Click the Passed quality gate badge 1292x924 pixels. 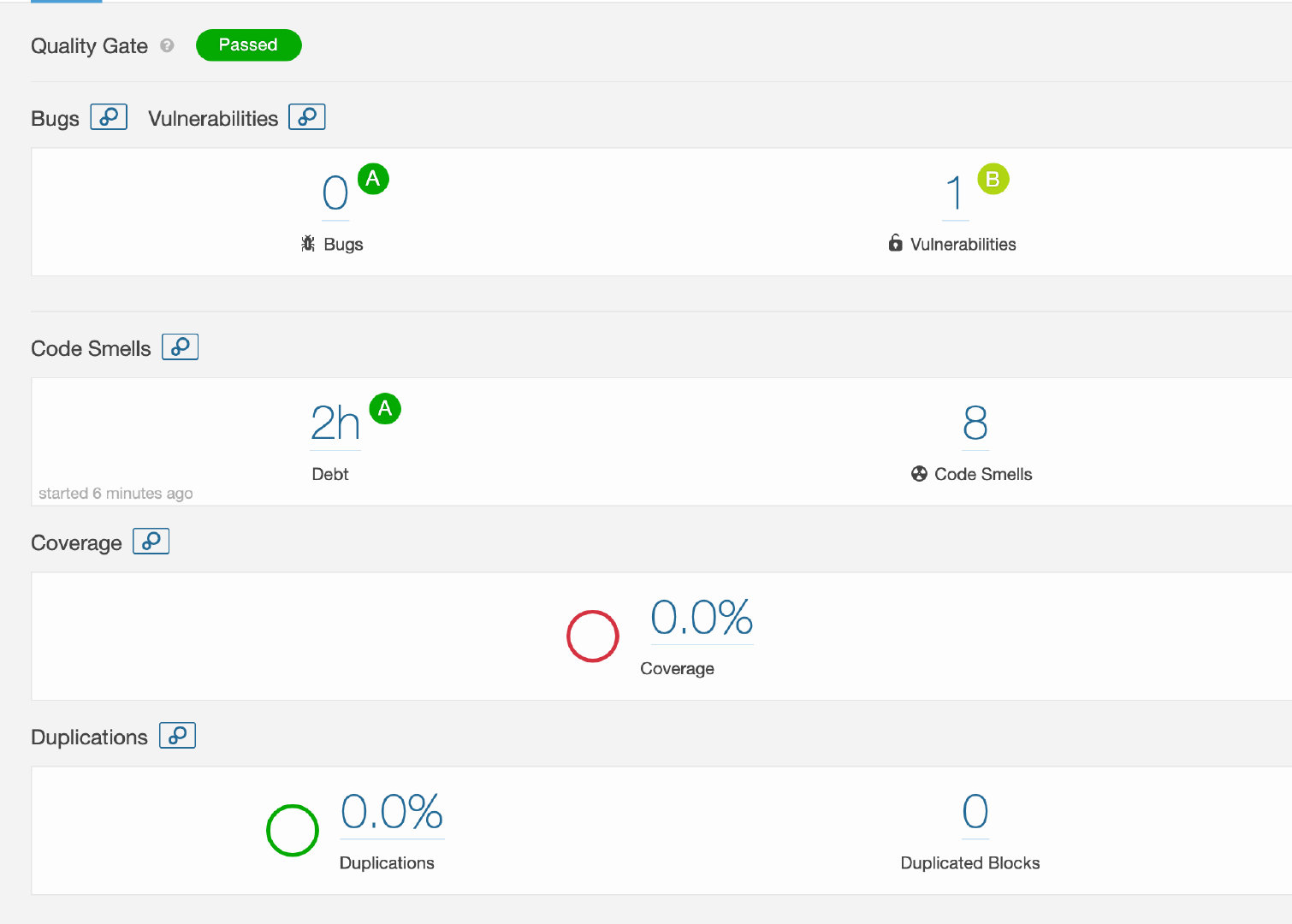(x=248, y=45)
